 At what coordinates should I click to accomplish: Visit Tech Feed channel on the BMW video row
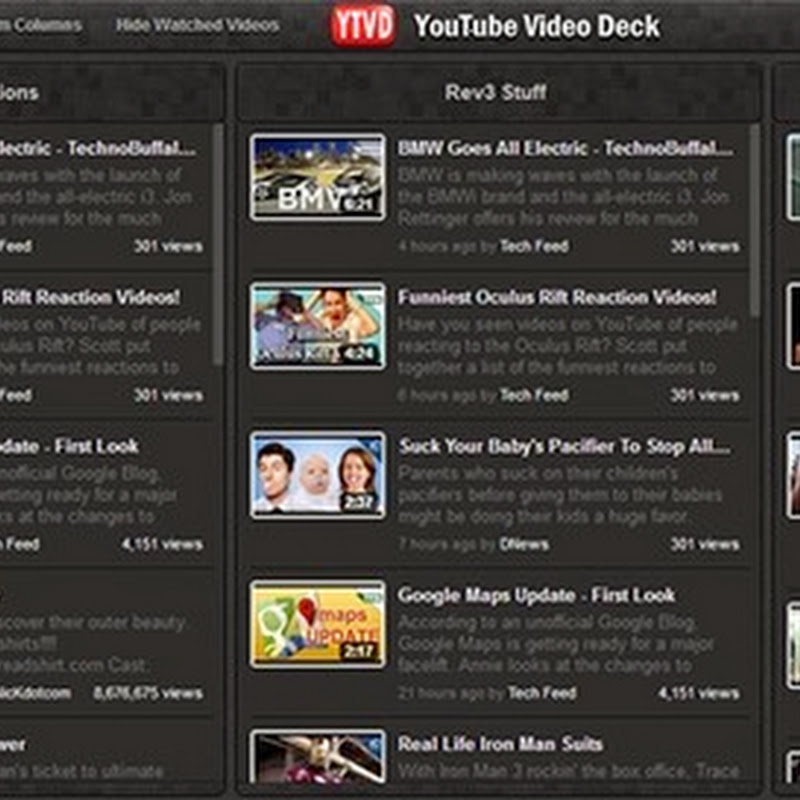coord(534,246)
